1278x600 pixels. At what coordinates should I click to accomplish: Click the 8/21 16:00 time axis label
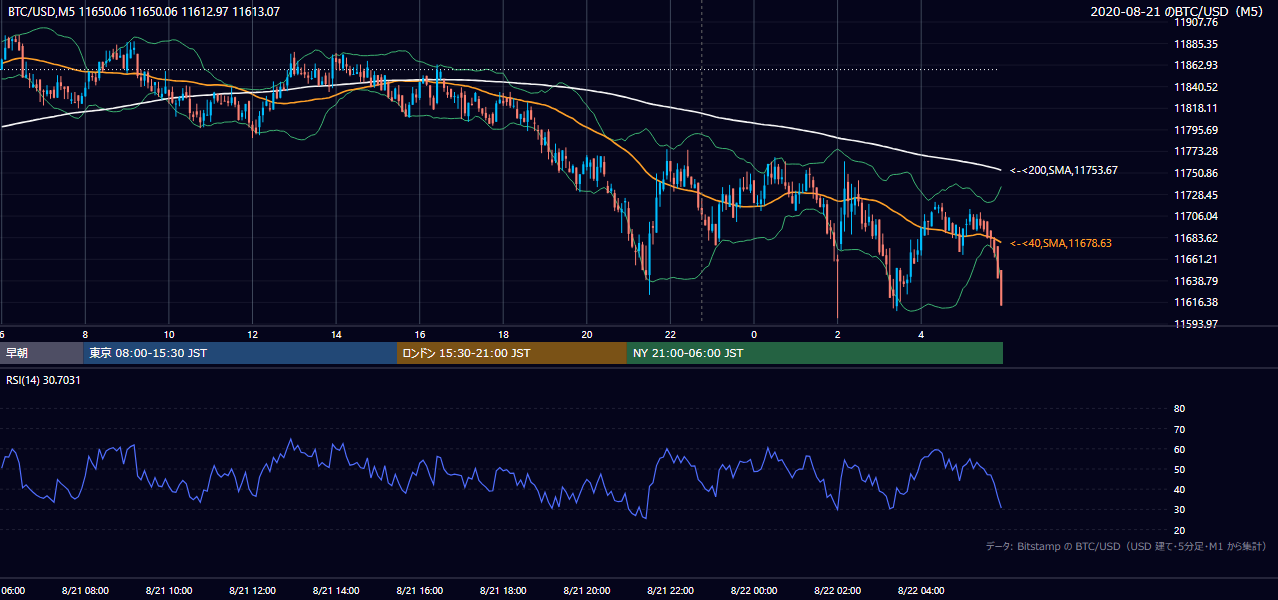coord(420,591)
